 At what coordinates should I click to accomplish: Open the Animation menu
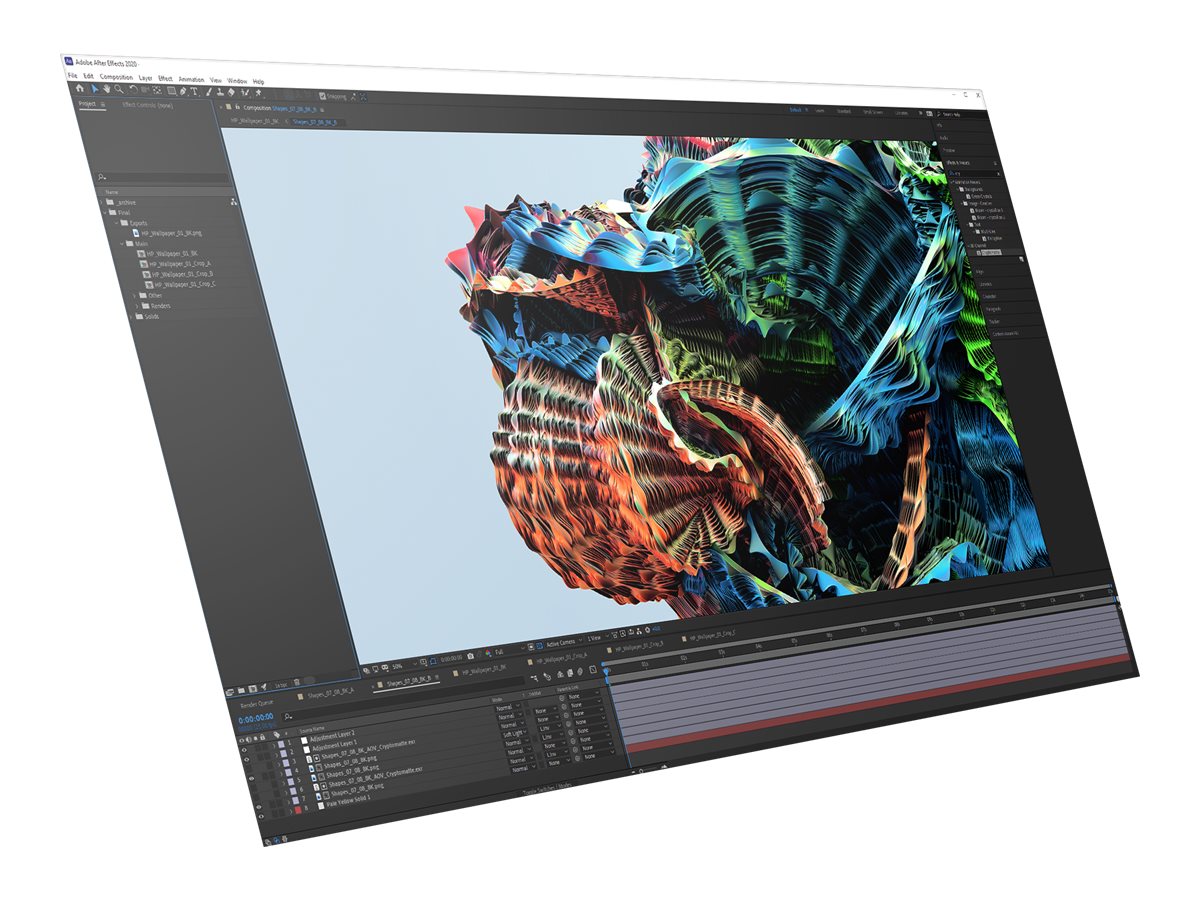[x=191, y=80]
